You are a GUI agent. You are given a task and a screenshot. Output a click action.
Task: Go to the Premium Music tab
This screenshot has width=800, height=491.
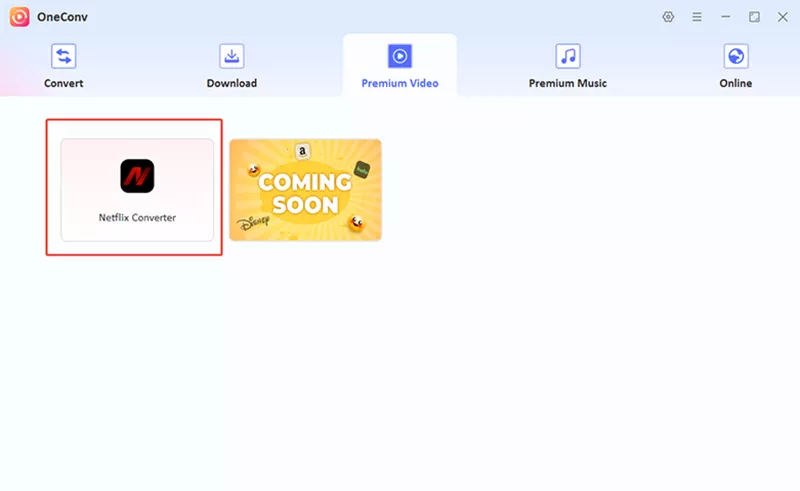point(567,66)
